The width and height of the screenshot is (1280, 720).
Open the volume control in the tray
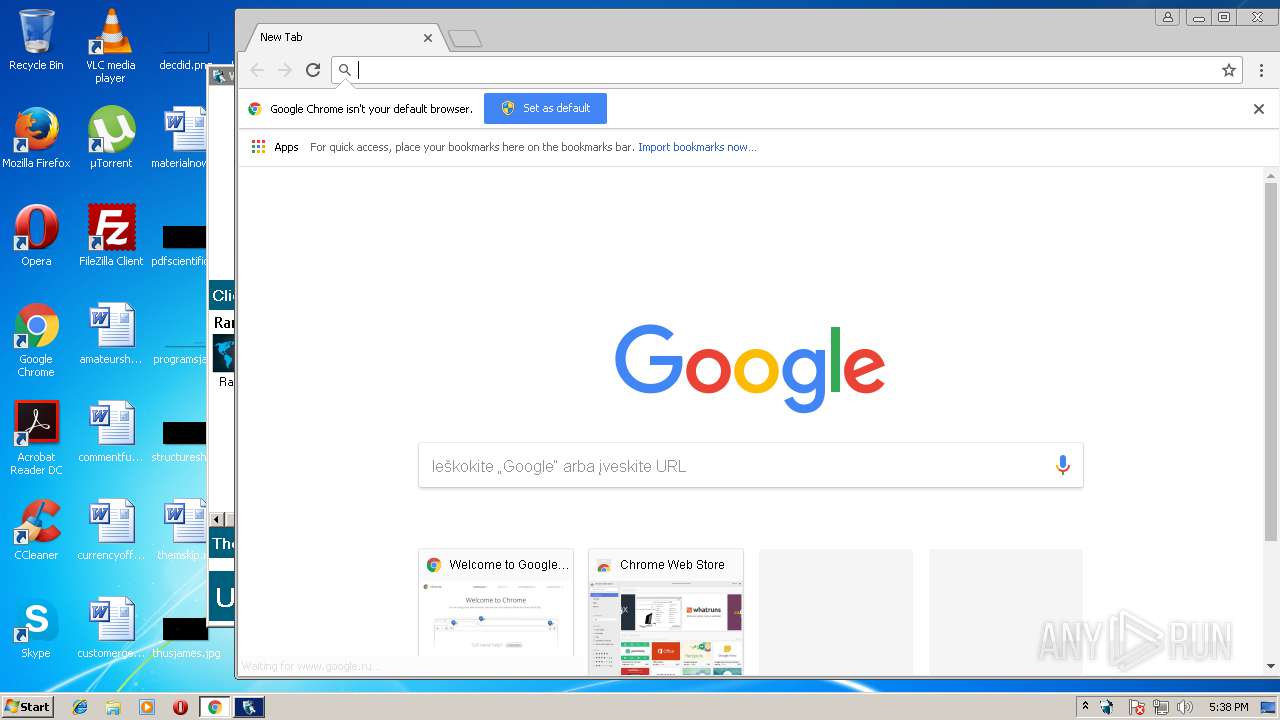(x=1185, y=707)
